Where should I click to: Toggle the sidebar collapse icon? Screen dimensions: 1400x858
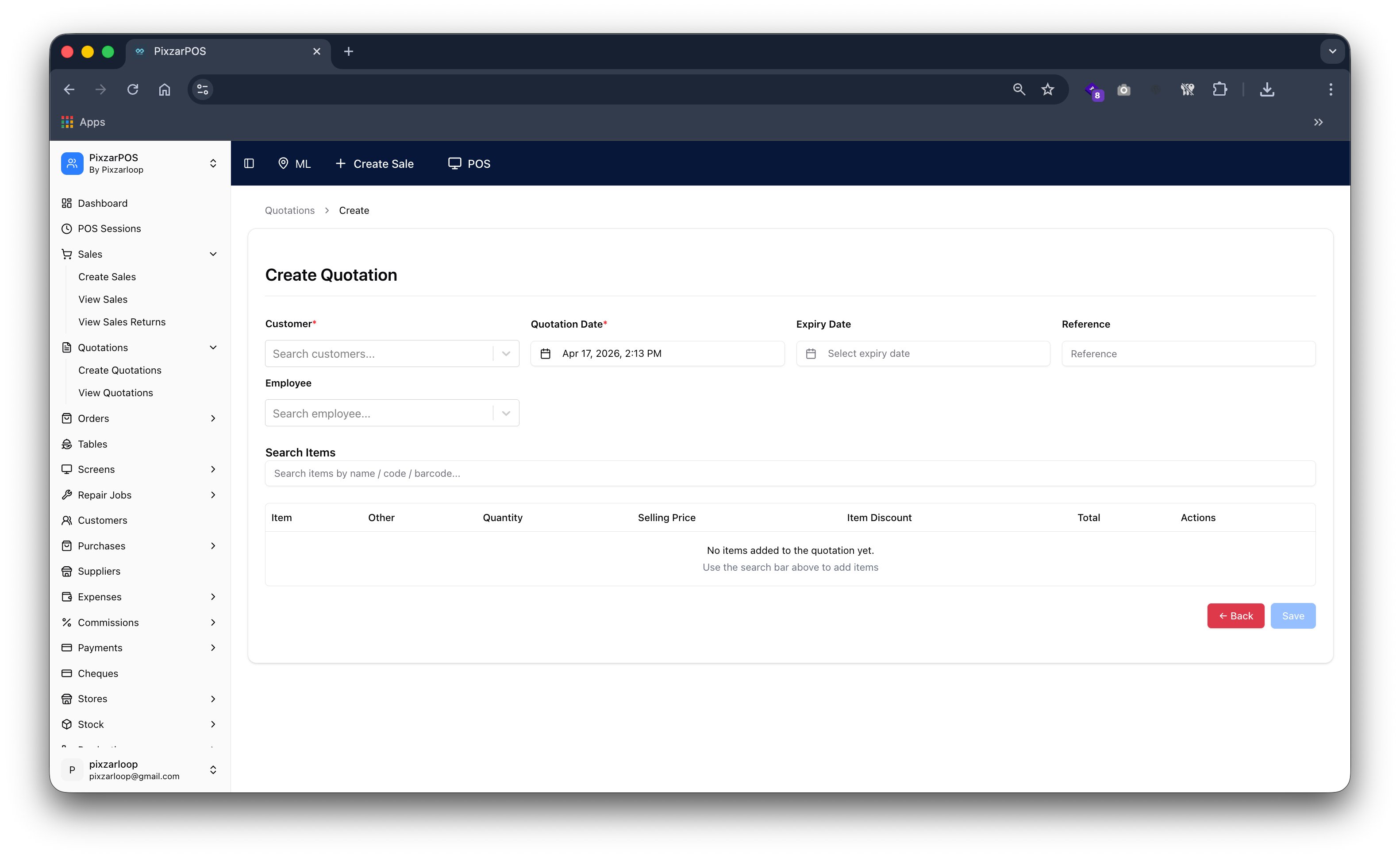pyautogui.click(x=249, y=163)
